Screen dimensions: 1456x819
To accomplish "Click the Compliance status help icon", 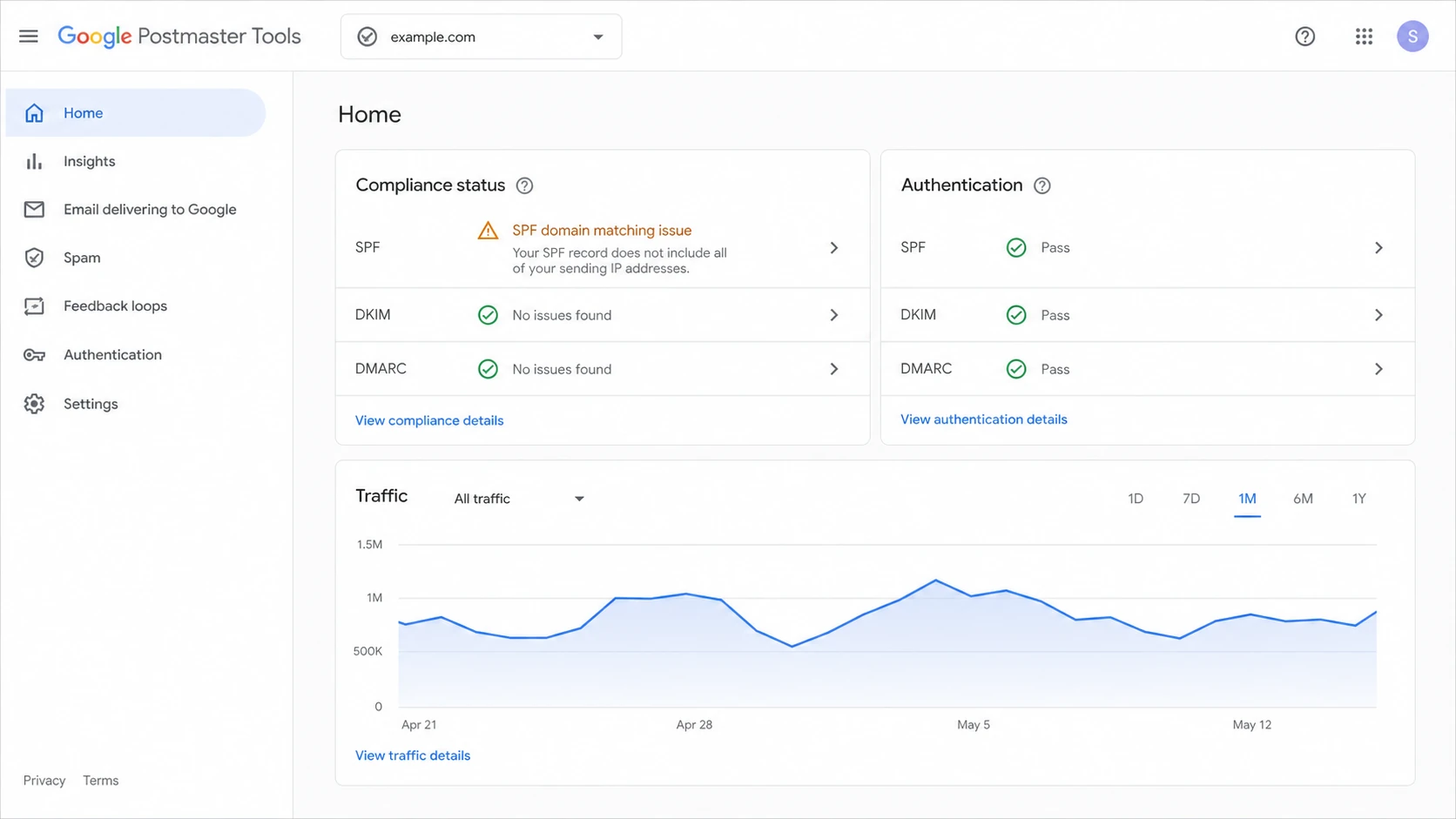I will pyautogui.click(x=524, y=185).
